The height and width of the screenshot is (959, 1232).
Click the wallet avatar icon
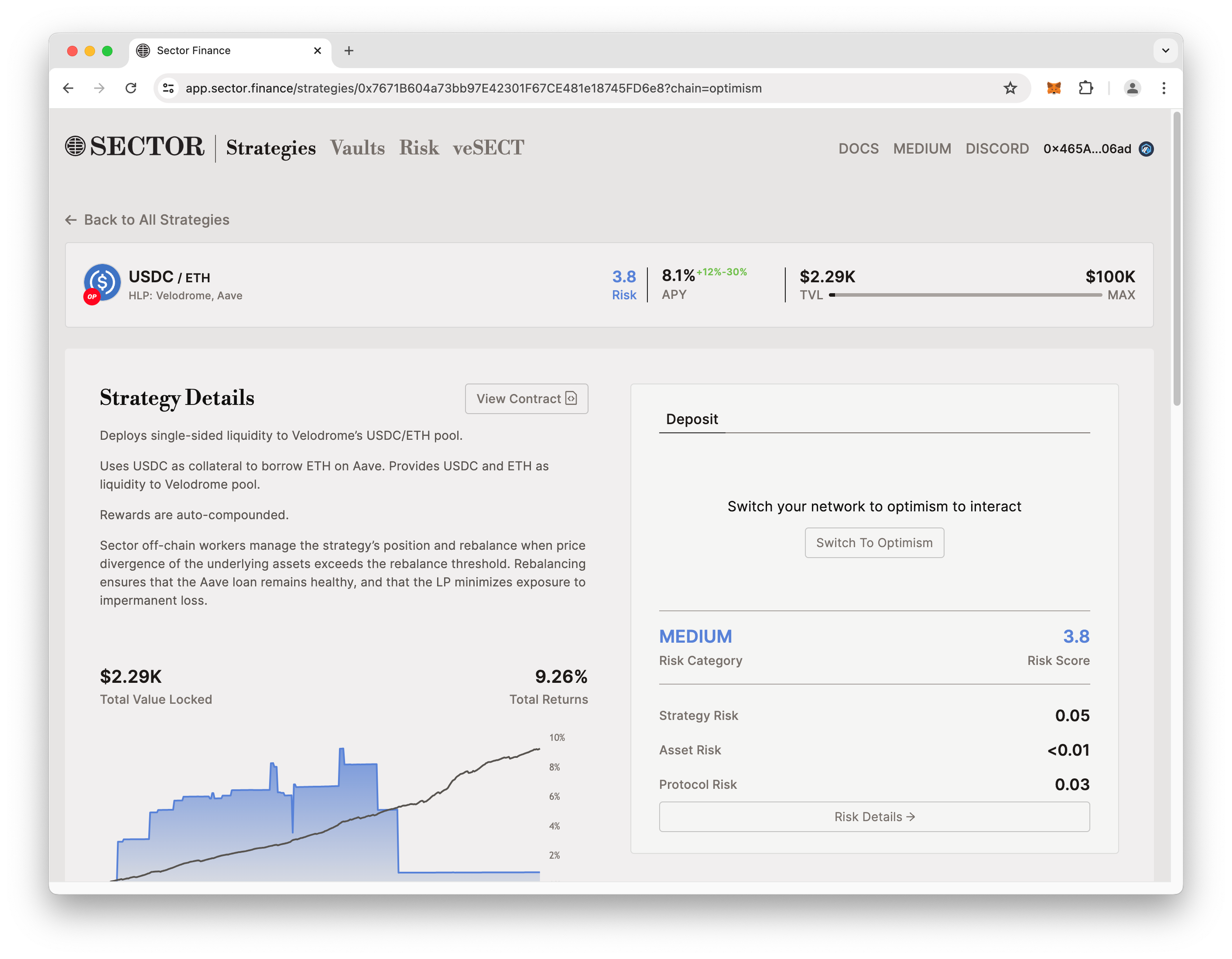click(x=1146, y=149)
